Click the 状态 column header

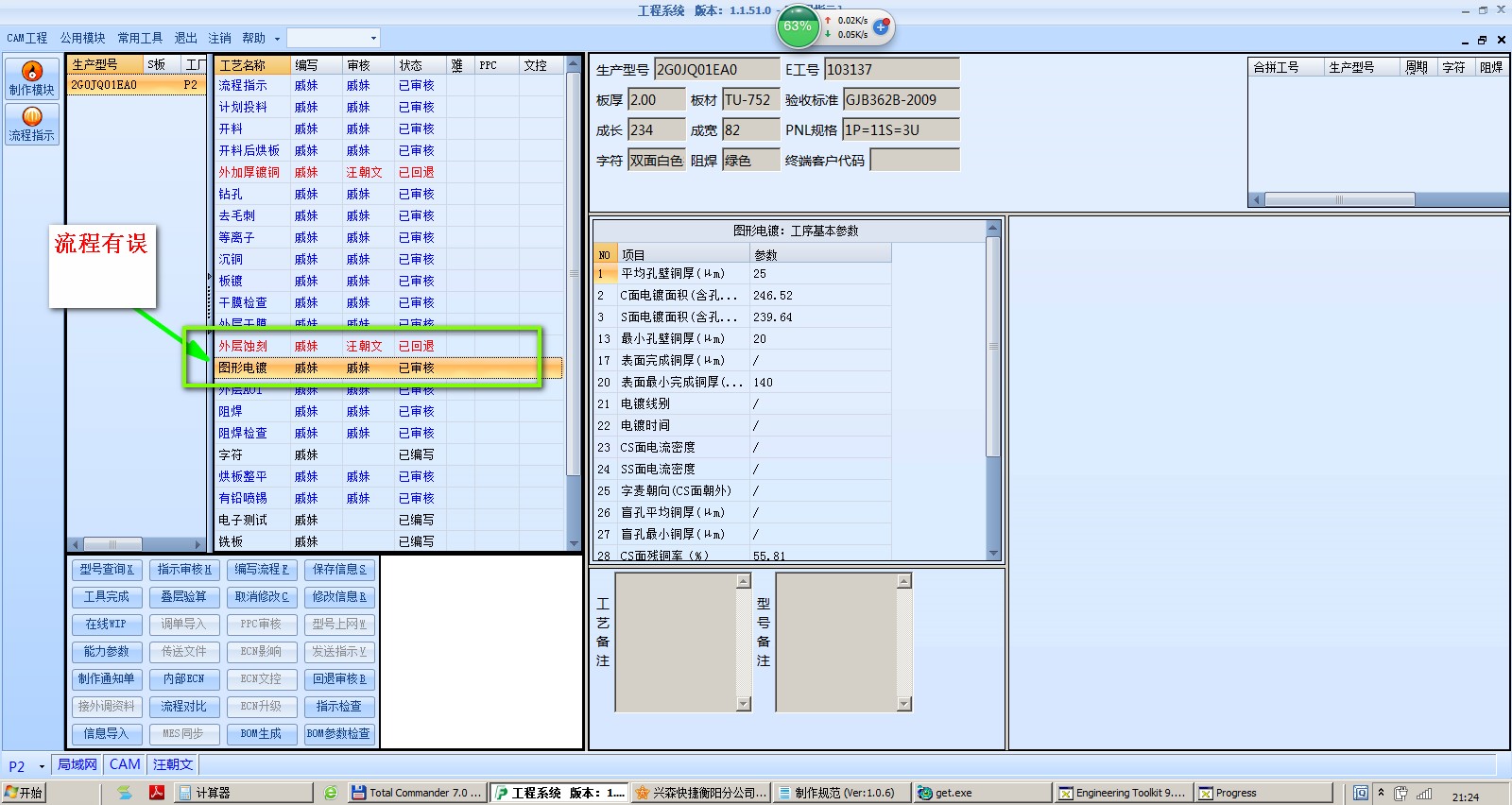[420, 65]
